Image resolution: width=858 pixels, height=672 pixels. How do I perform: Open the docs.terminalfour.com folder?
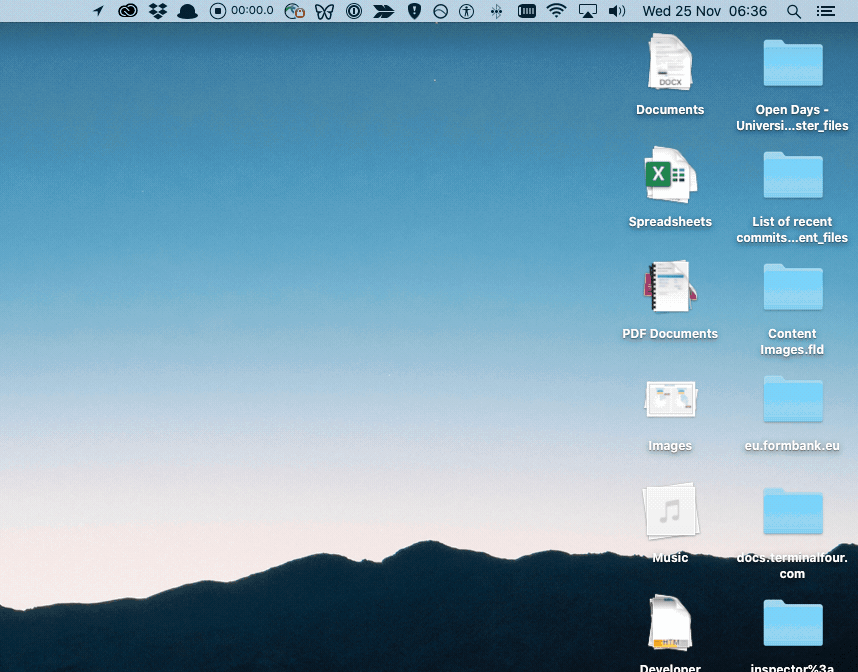click(x=792, y=512)
